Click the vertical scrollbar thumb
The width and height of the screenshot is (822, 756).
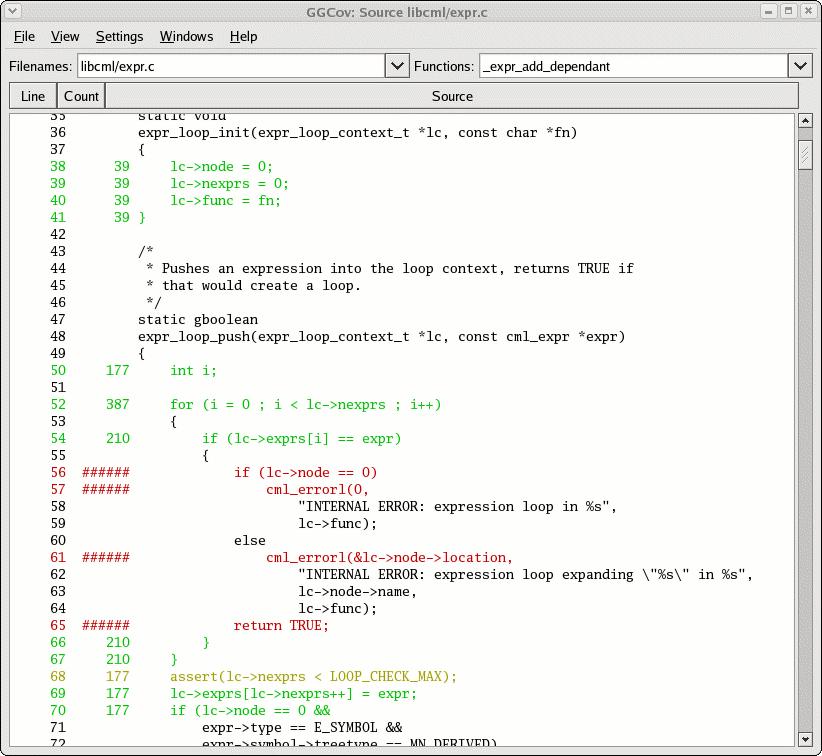[x=805, y=155]
